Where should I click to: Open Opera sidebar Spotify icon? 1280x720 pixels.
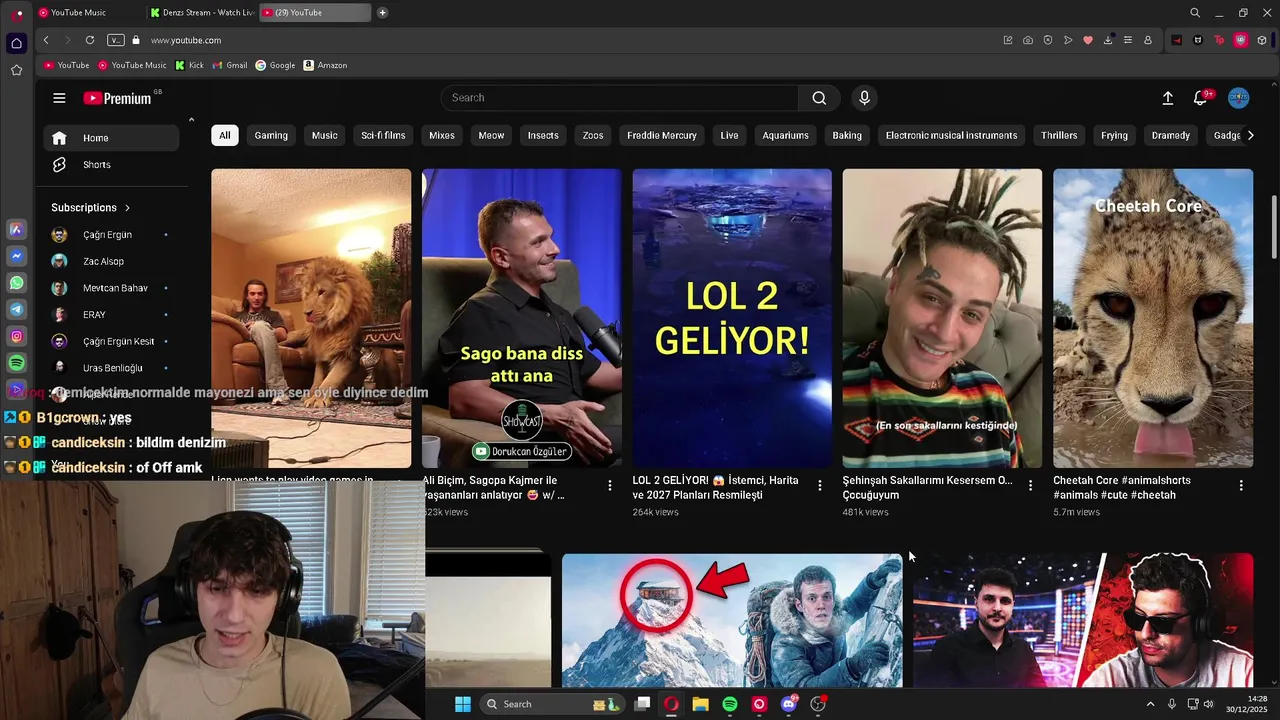[17, 363]
